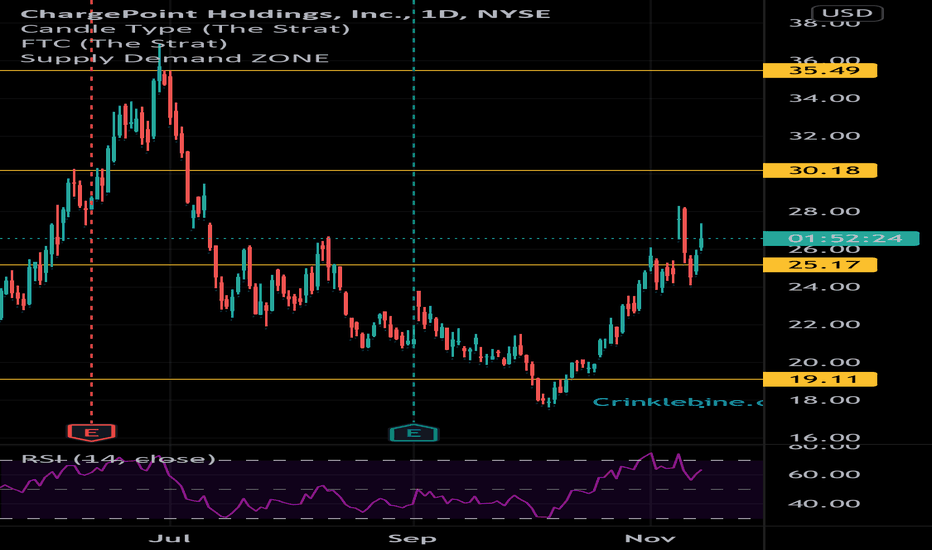Click the red earnings E marker
This screenshot has width=932, height=550.
click(x=91, y=432)
